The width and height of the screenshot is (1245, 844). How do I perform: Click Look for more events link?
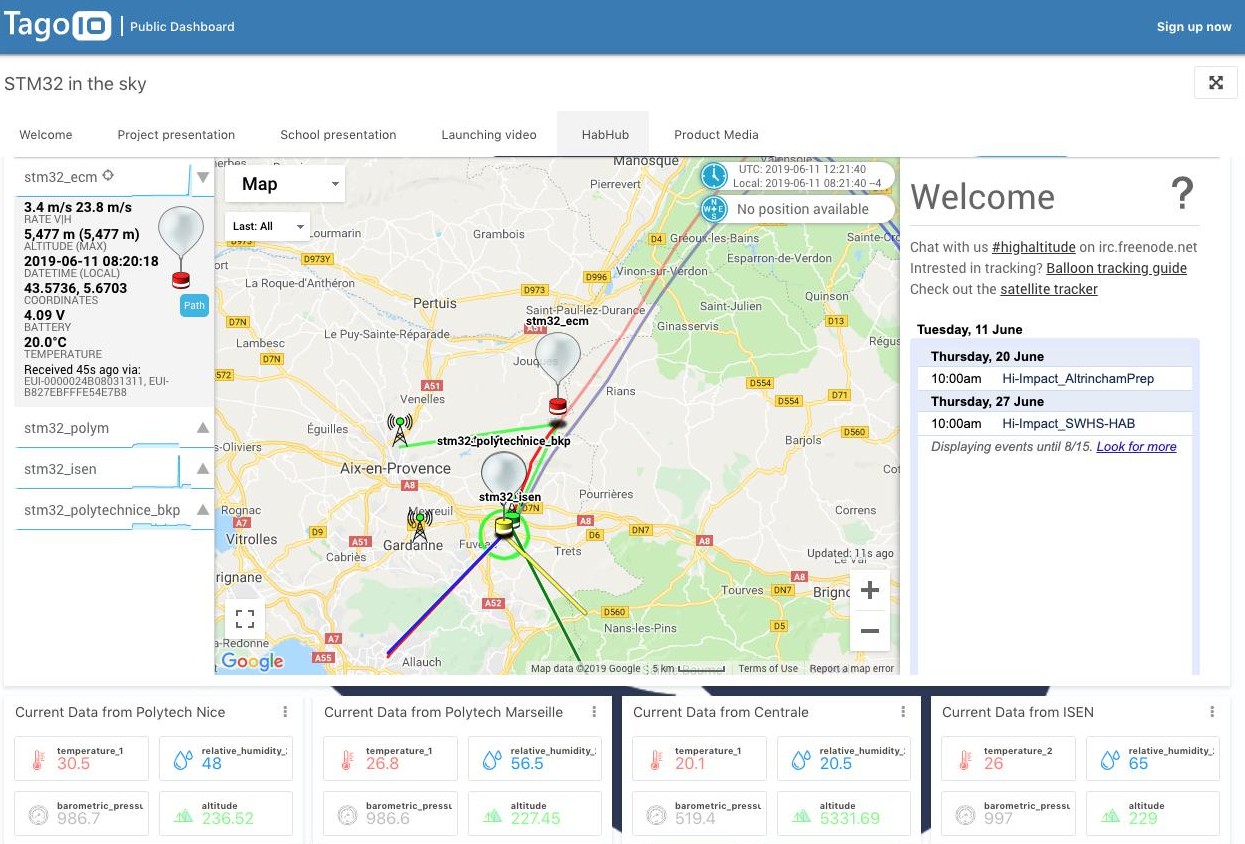pos(1136,446)
